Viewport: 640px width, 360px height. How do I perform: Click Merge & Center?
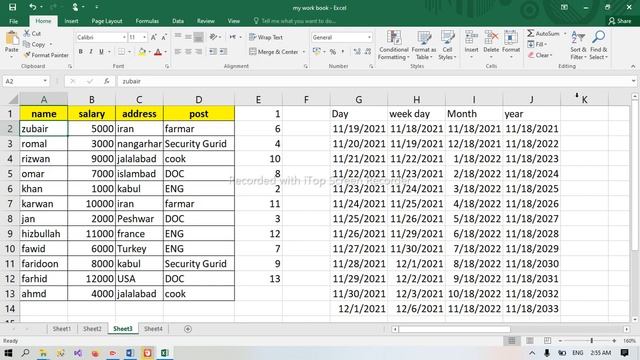click(x=274, y=52)
